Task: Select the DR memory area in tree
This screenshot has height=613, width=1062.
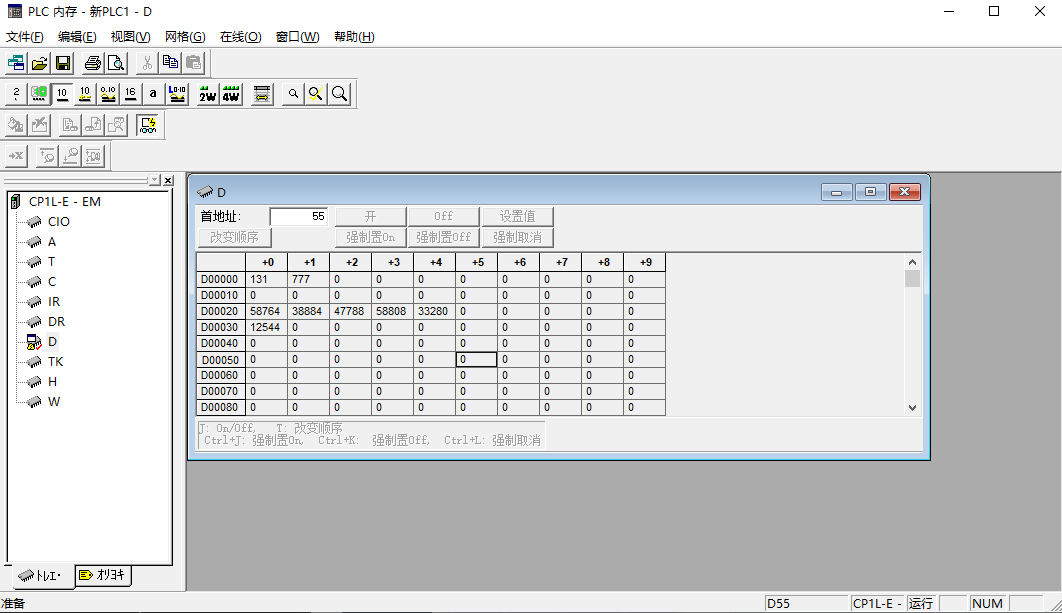Action: pyautogui.click(x=56, y=322)
